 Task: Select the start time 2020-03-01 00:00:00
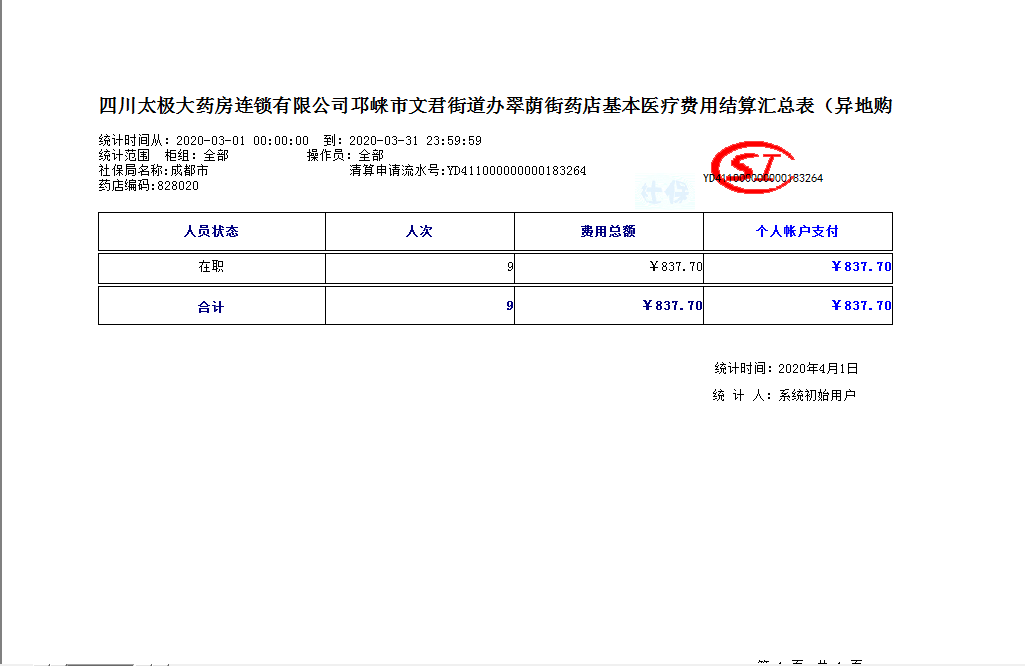pos(242,141)
